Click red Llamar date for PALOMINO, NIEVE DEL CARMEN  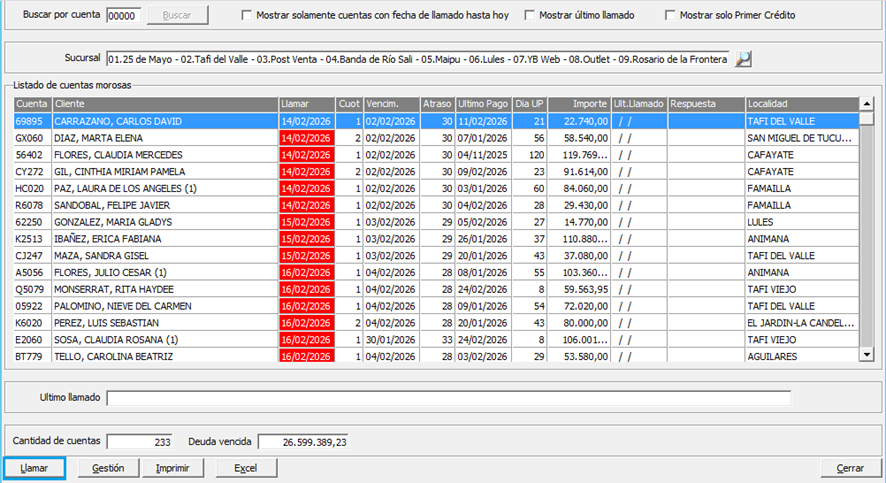[x=306, y=306]
